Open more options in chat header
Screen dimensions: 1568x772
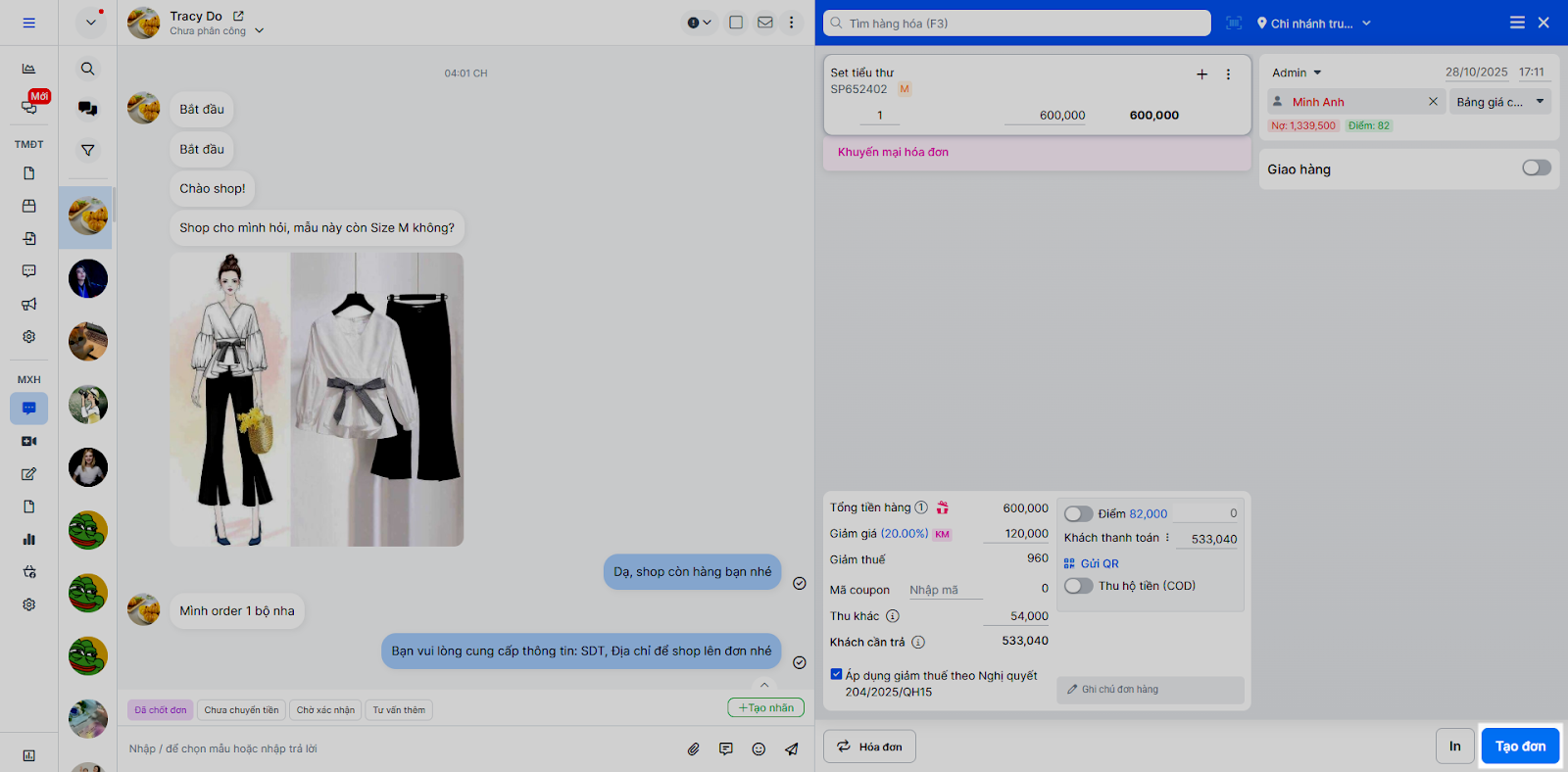[x=792, y=23]
